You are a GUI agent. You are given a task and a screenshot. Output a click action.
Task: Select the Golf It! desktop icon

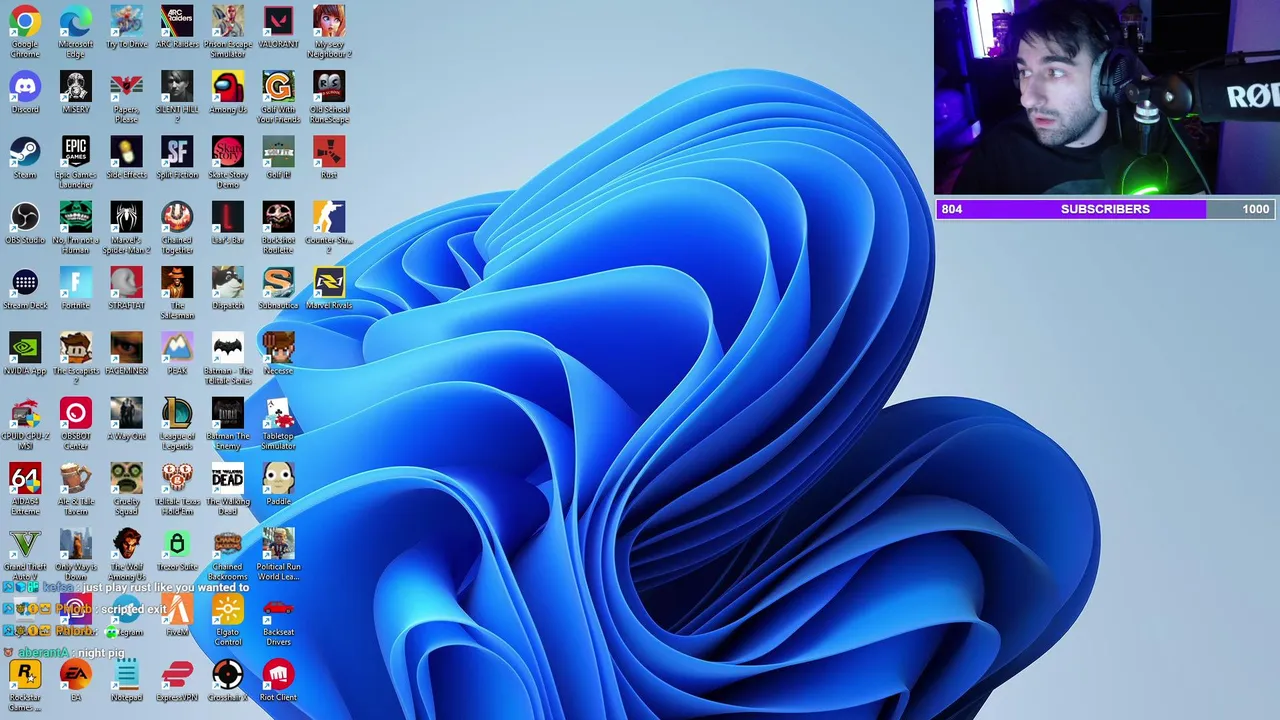click(278, 152)
